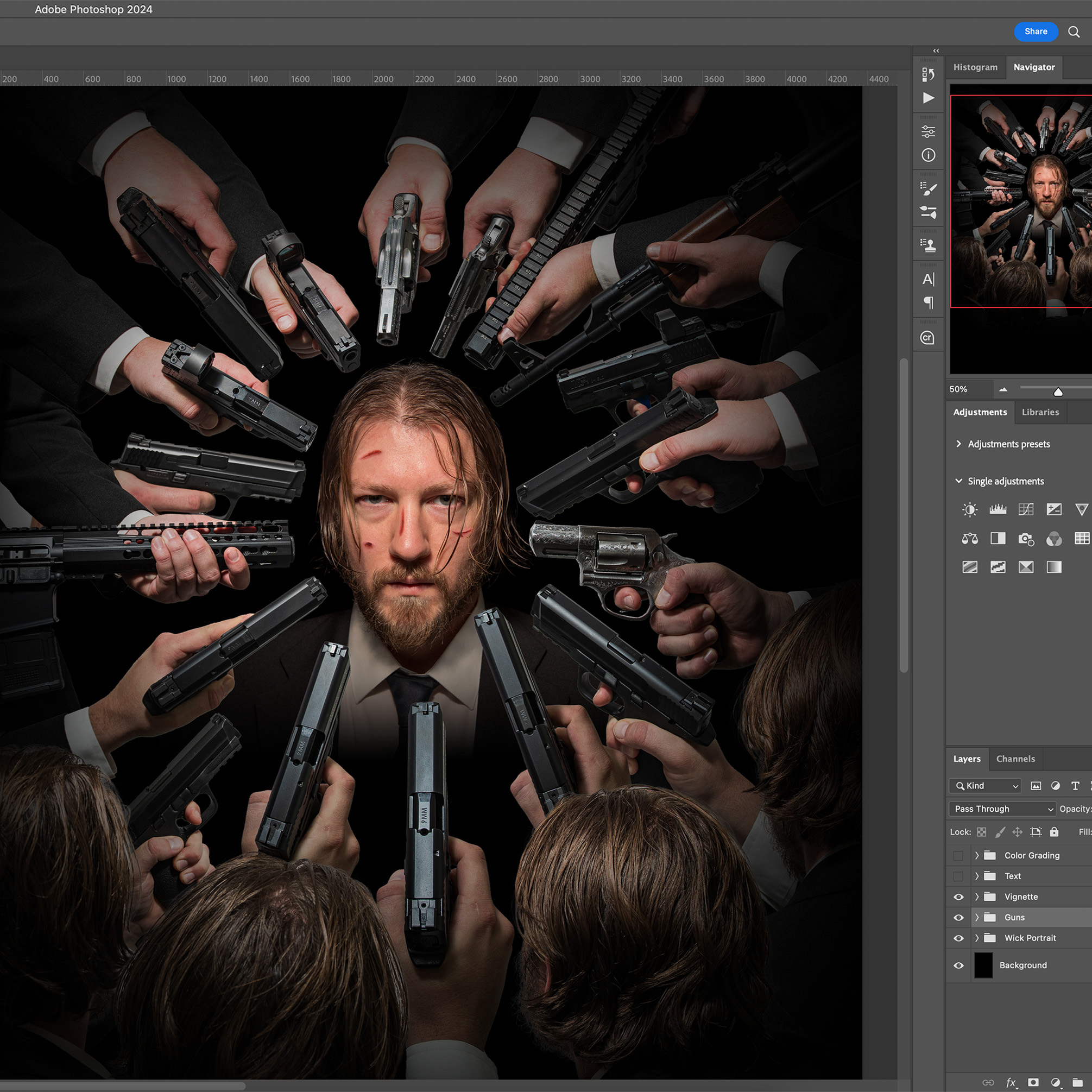Add a Curves adjustment
The image size is (1092, 1092).
[1026, 509]
